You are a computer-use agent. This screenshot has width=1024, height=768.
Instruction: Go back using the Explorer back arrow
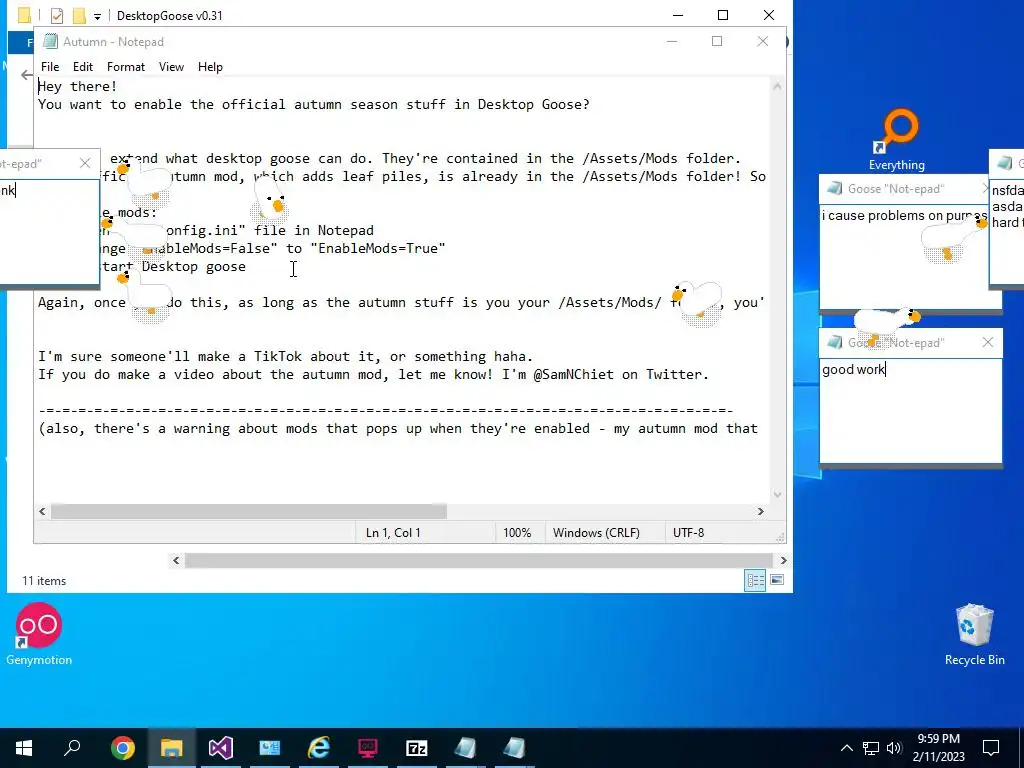[x=26, y=75]
